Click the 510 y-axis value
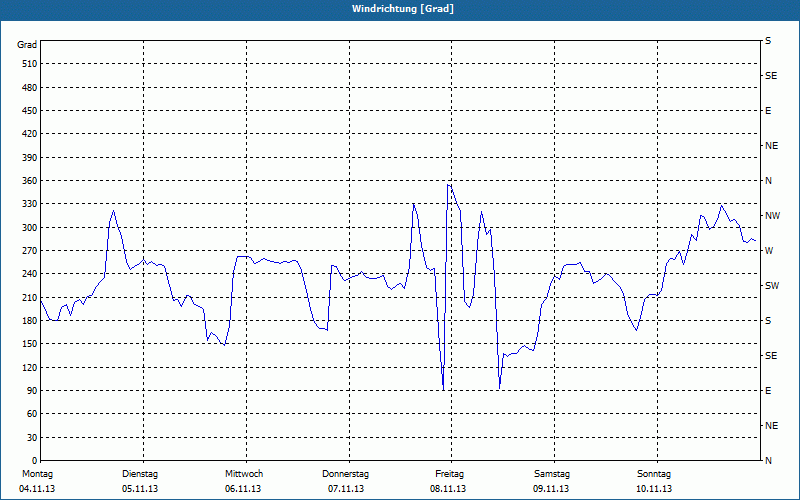 coord(30,64)
